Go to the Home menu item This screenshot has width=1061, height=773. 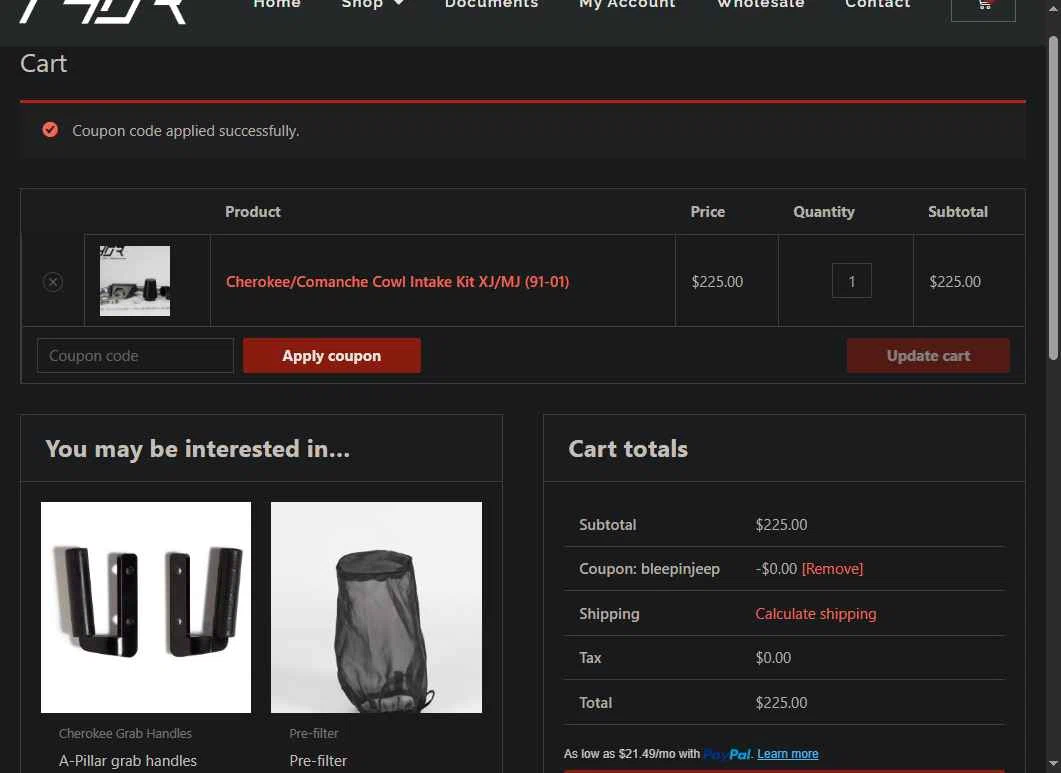[277, 4]
